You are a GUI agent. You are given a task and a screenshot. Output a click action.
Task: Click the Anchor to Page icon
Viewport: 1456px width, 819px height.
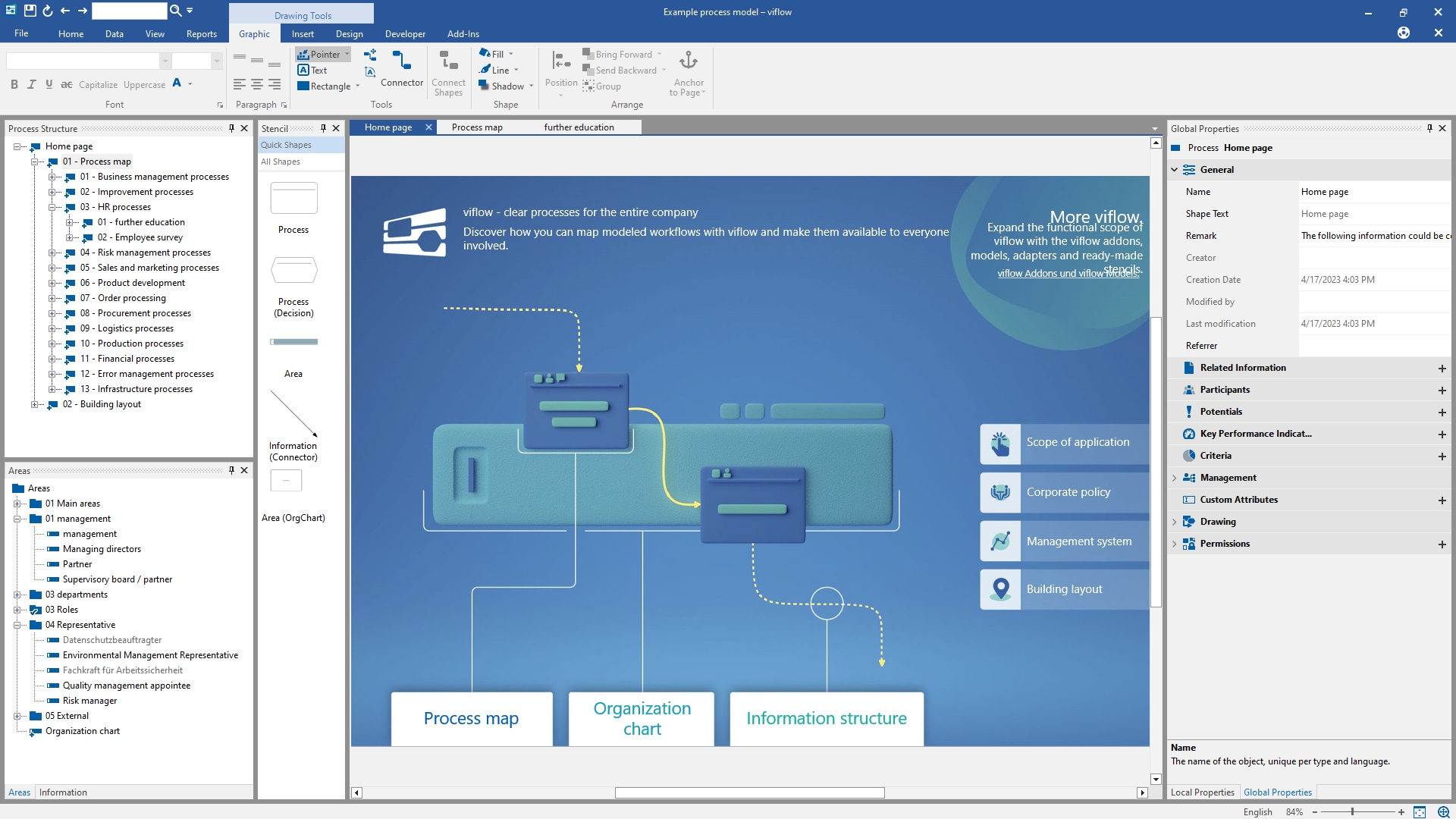point(688,61)
